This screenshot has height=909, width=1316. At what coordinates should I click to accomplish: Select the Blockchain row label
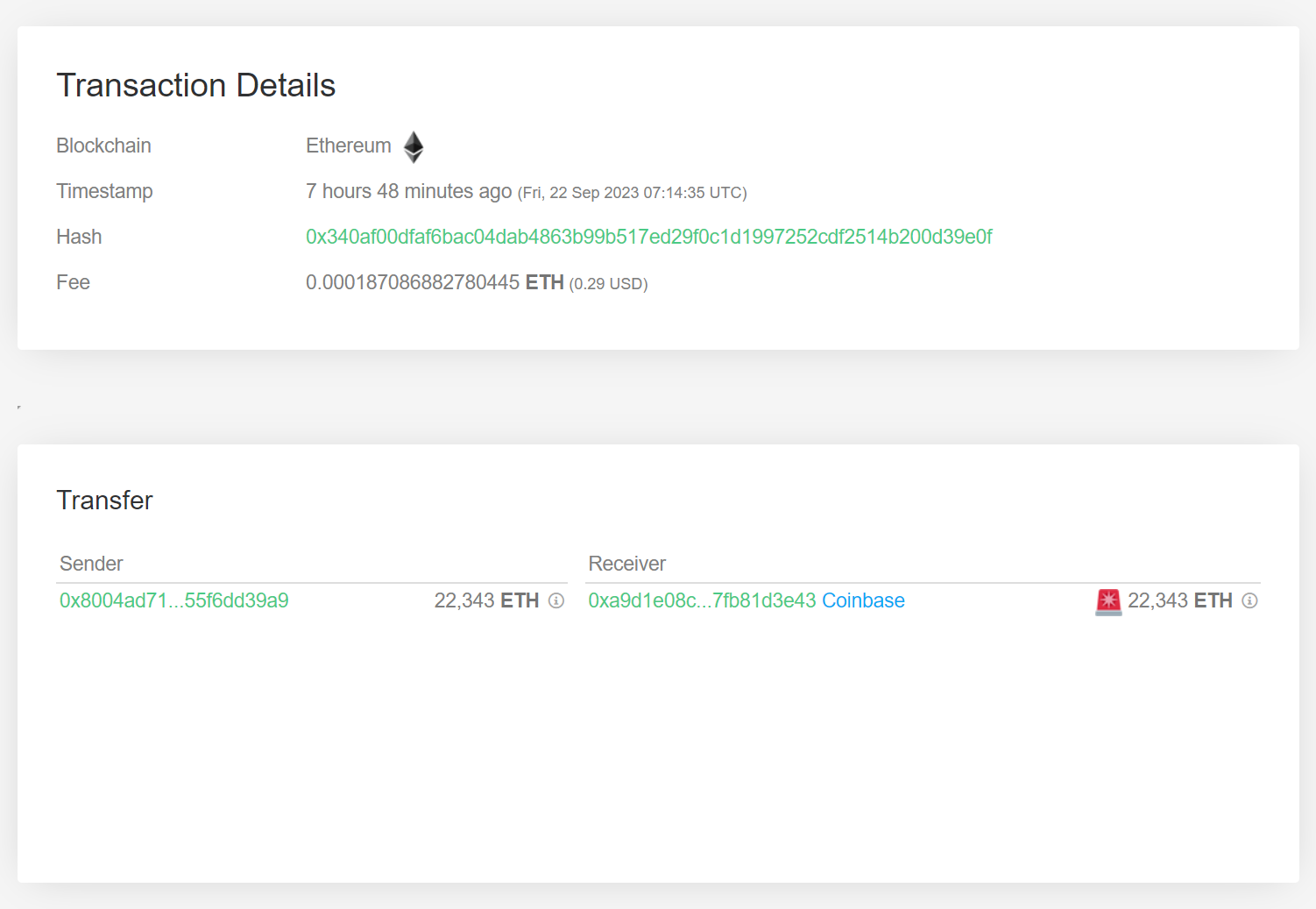(x=103, y=146)
